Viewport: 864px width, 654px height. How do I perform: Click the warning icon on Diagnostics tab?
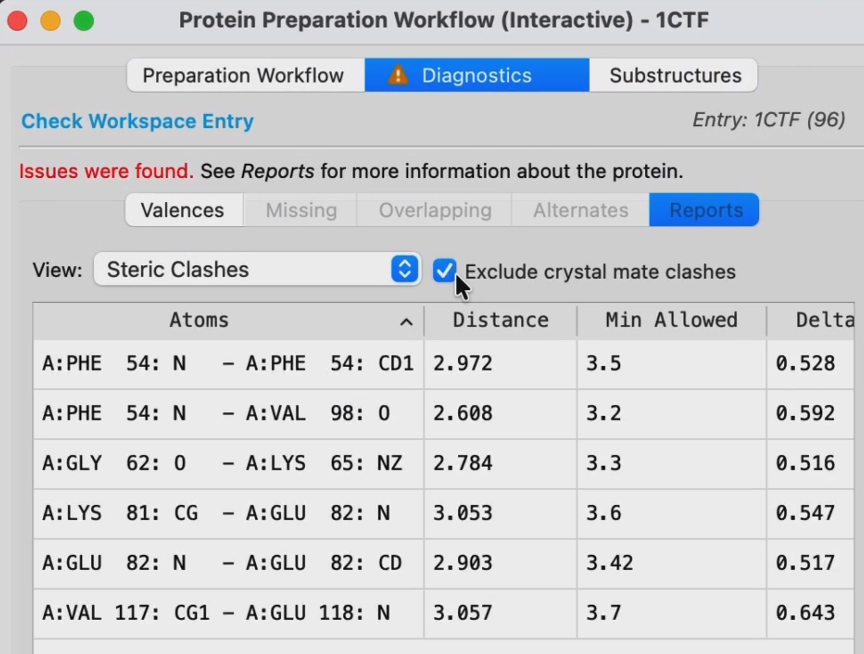coord(398,75)
